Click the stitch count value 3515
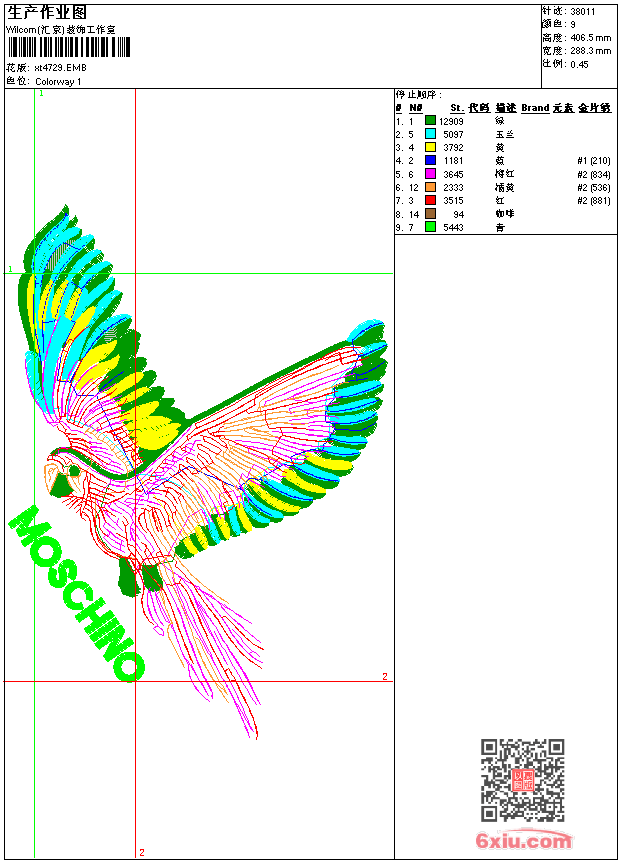Viewport: 620px width, 860px height. [x=453, y=201]
